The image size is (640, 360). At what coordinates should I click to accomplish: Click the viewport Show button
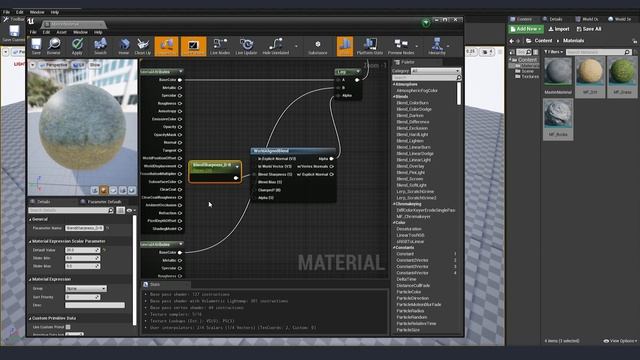point(95,65)
